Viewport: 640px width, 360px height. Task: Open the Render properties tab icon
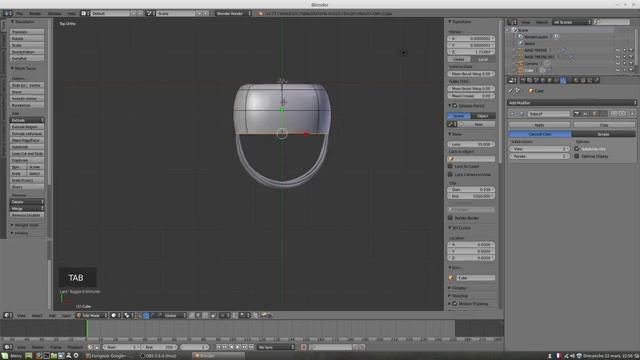(522, 80)
